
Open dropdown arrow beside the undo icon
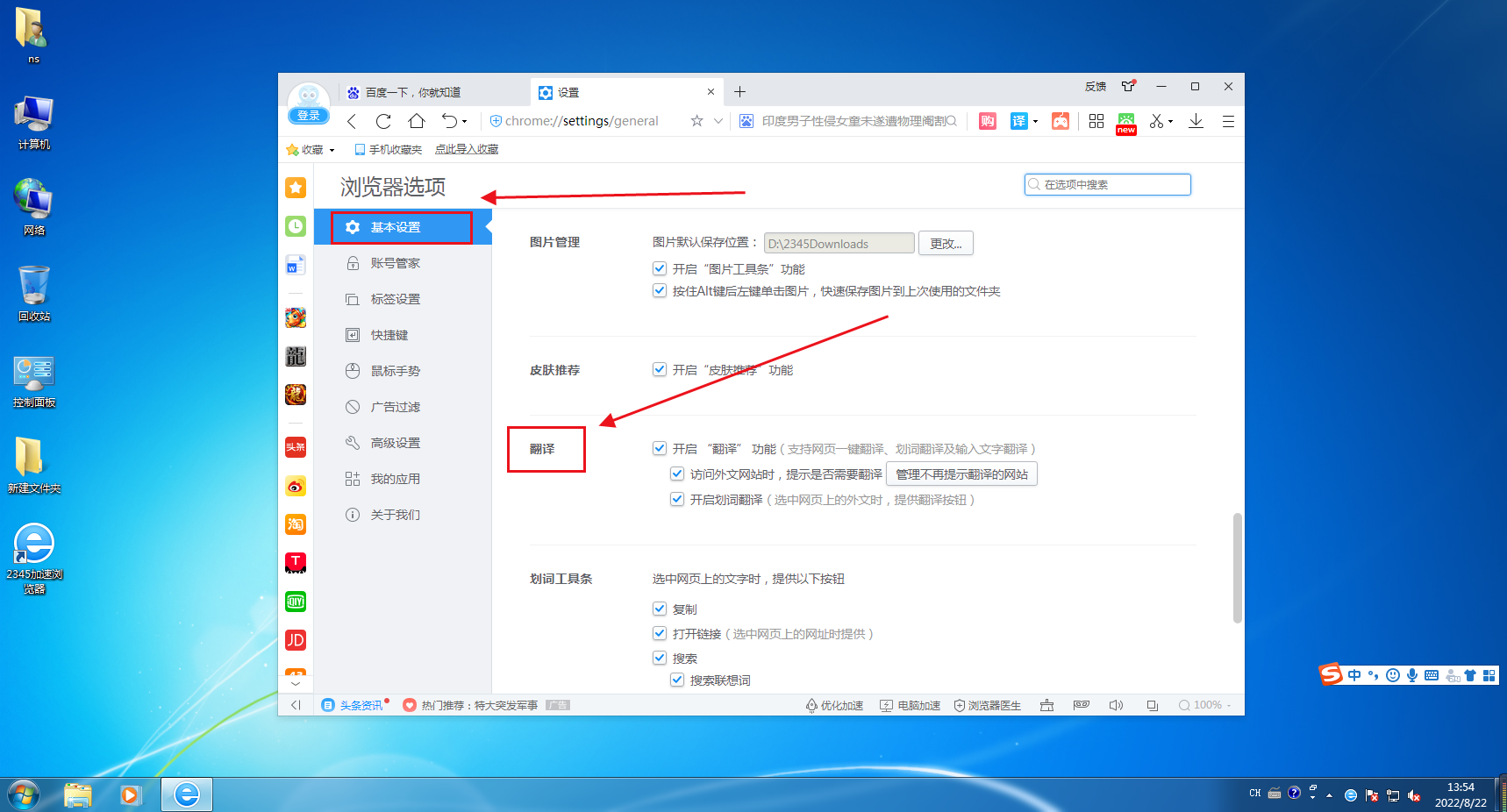coord(465,122)
